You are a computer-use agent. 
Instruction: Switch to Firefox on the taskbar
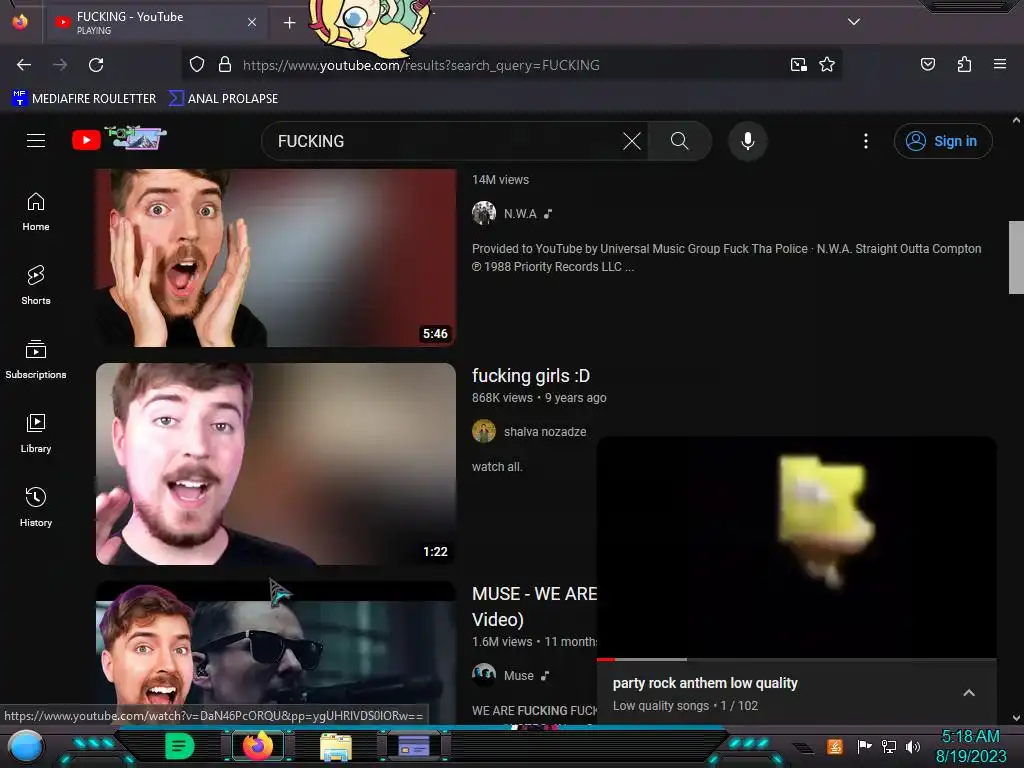[258, 746]
